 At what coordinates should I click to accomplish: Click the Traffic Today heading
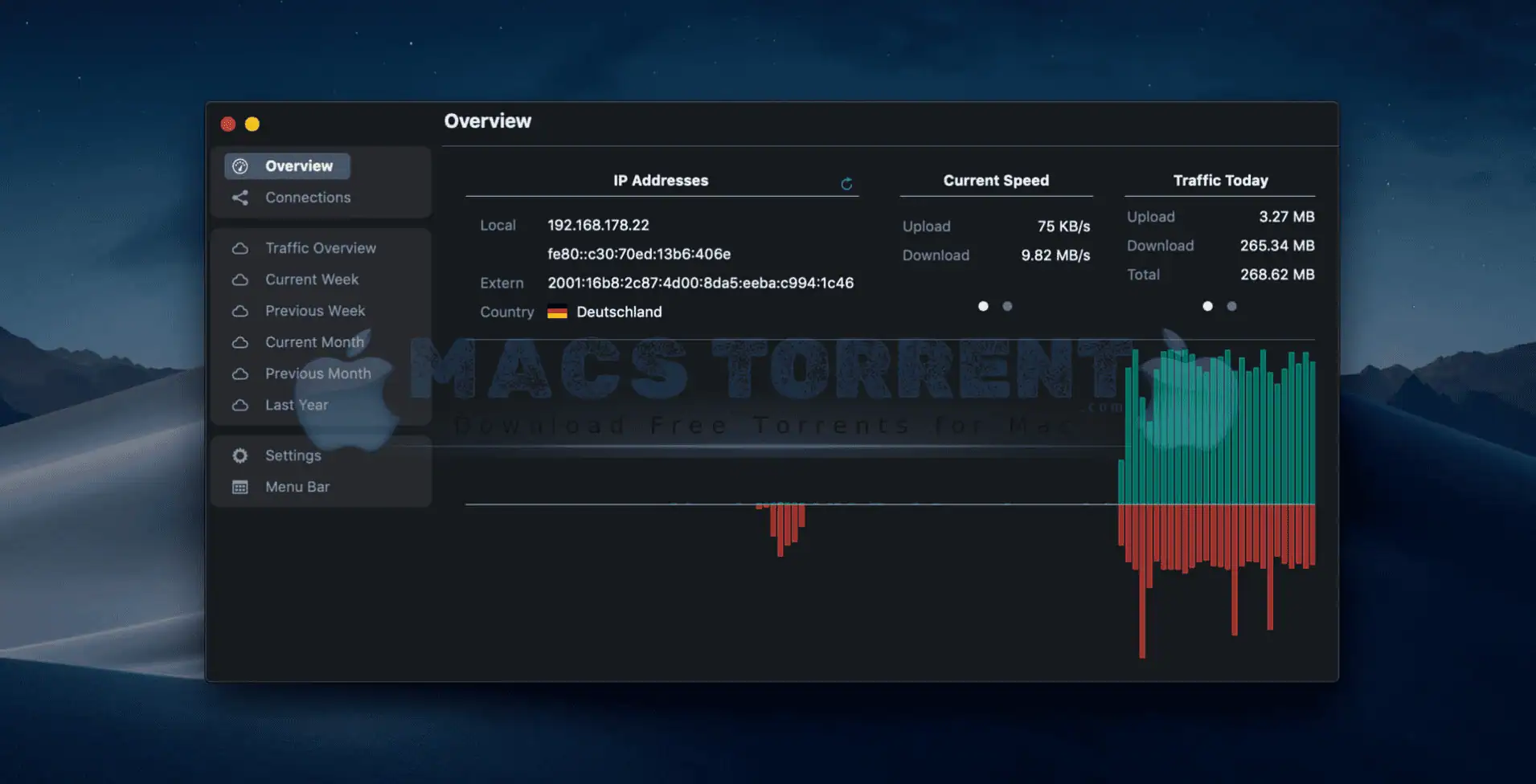[1220, 181]
